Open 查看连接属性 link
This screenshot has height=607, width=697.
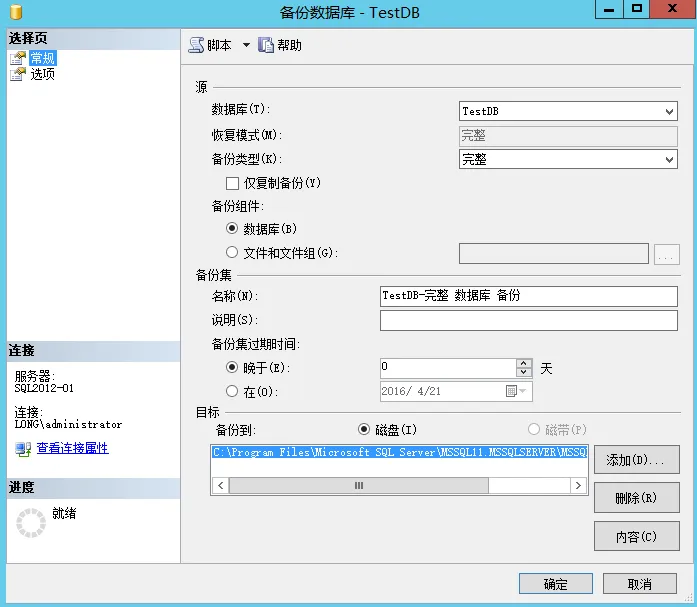(72, 448)
